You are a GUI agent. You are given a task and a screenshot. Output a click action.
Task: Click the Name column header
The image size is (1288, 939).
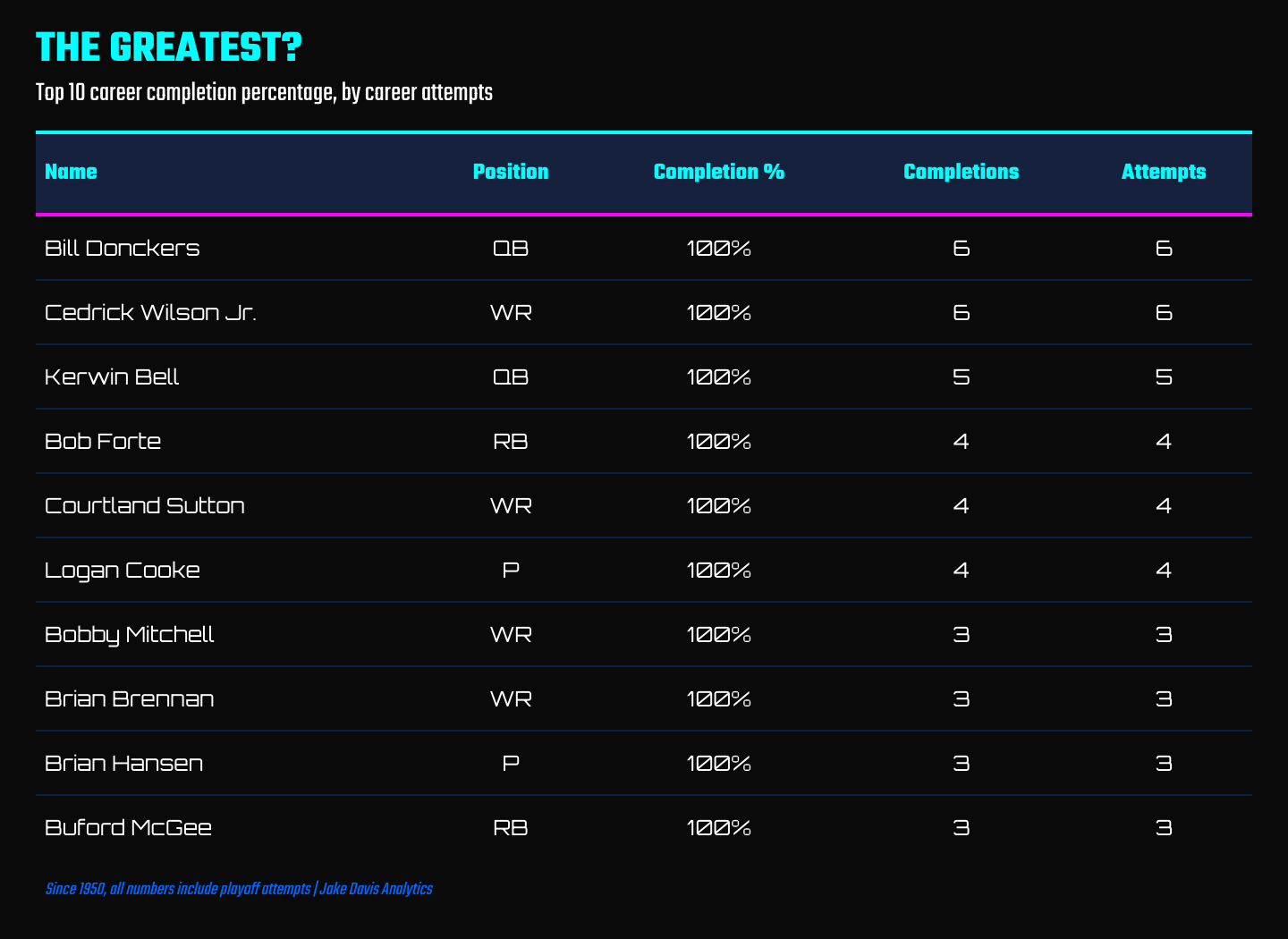coord(71,172)
